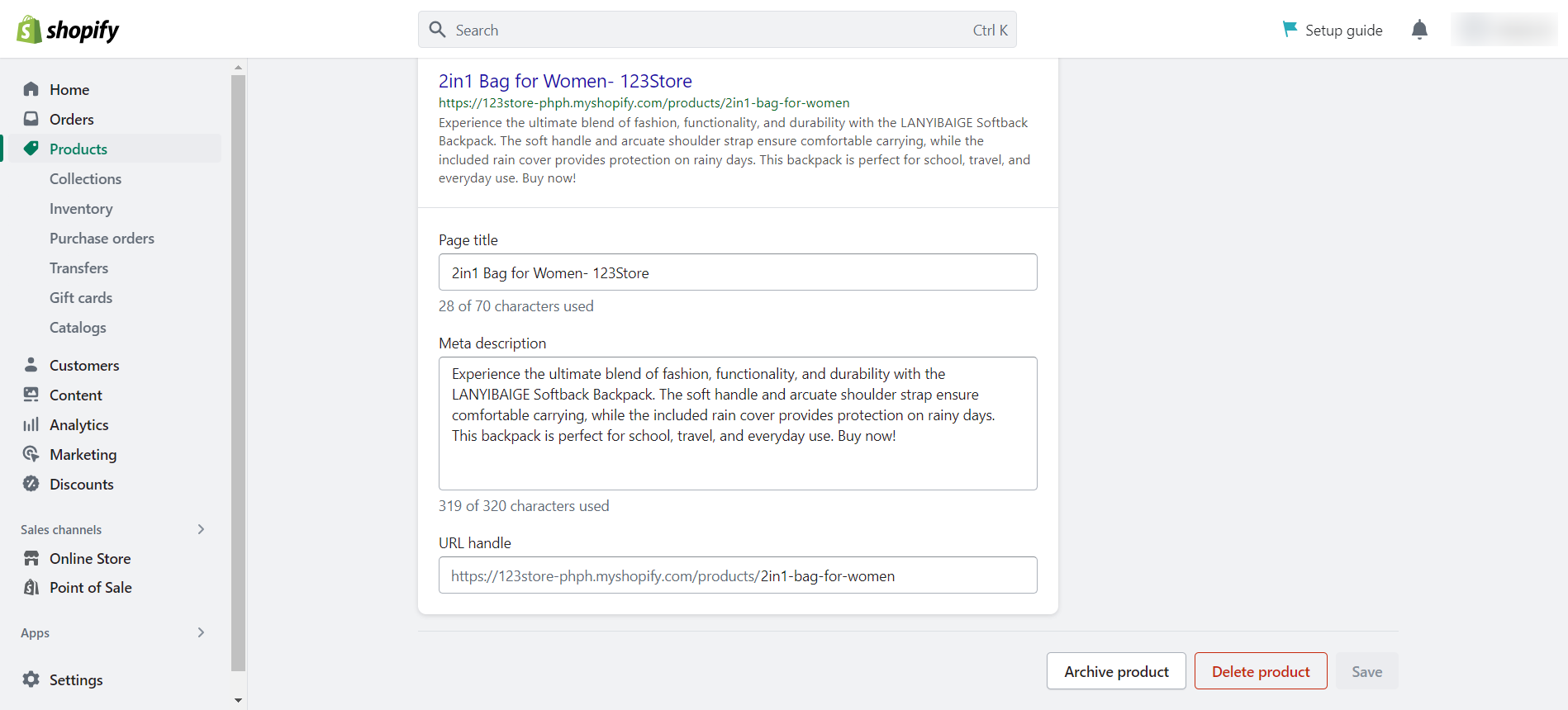Click the Settings gear icon
Viewport: 1568px width, 710px height.
coord(31,679)
